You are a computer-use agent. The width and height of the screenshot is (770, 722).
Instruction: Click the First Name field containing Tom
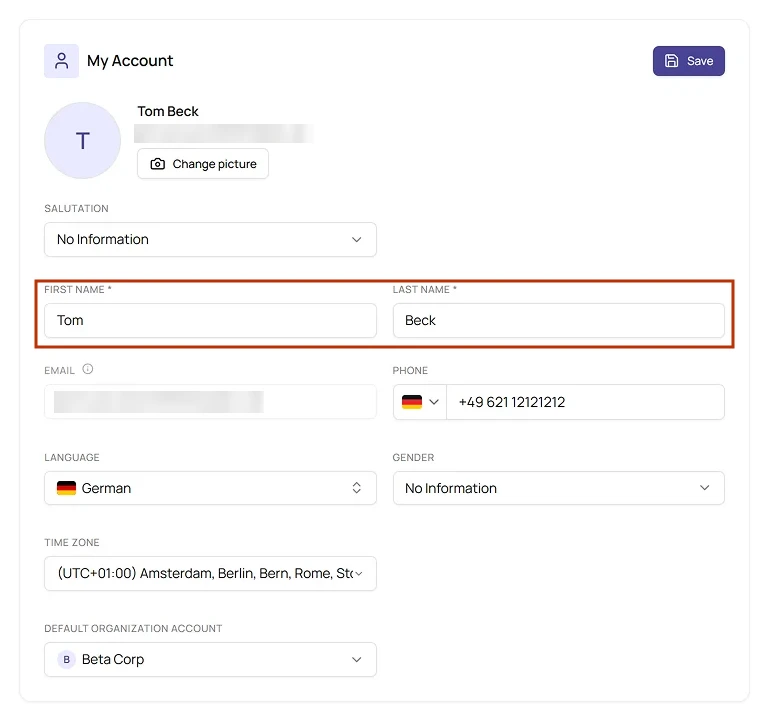tap(210, 320)
